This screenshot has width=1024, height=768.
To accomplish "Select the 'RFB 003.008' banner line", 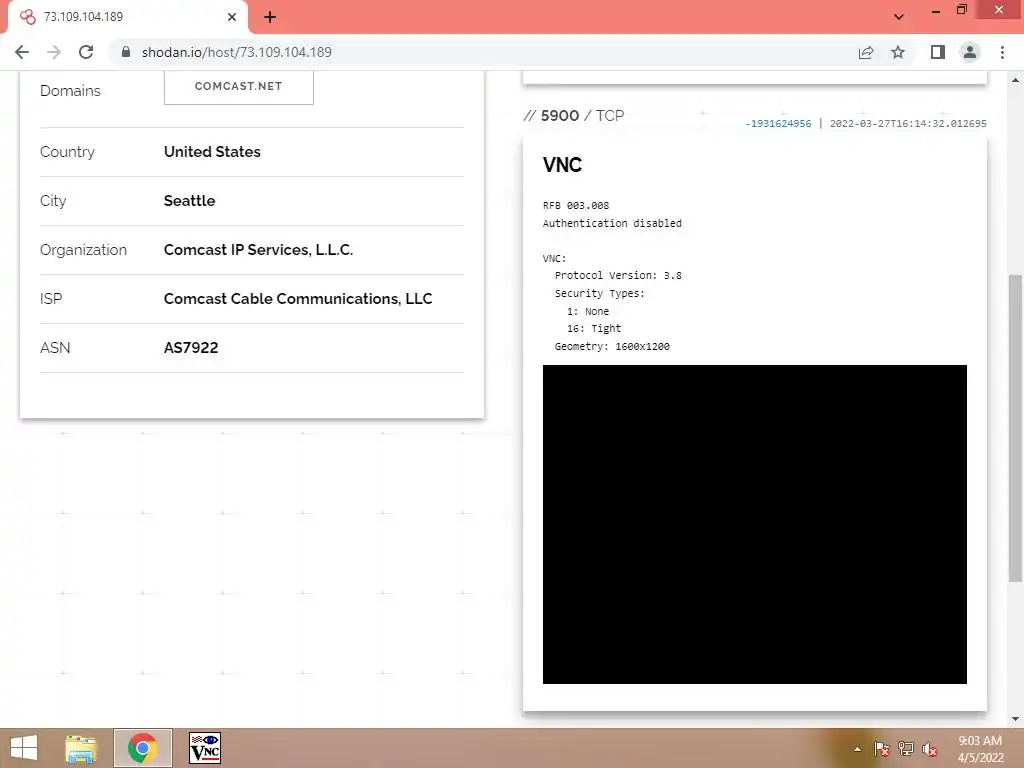I will [575, 206].
